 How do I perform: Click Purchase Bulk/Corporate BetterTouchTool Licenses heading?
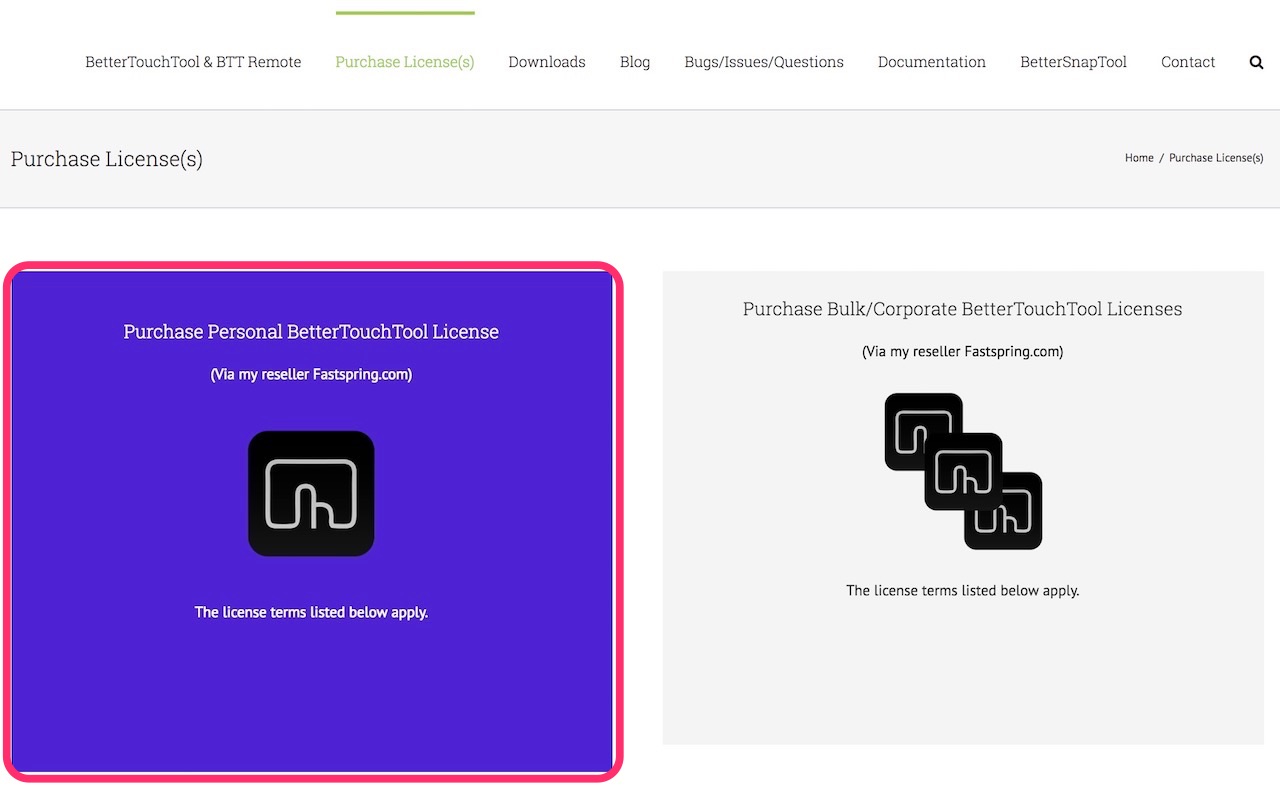click(963, 309)
